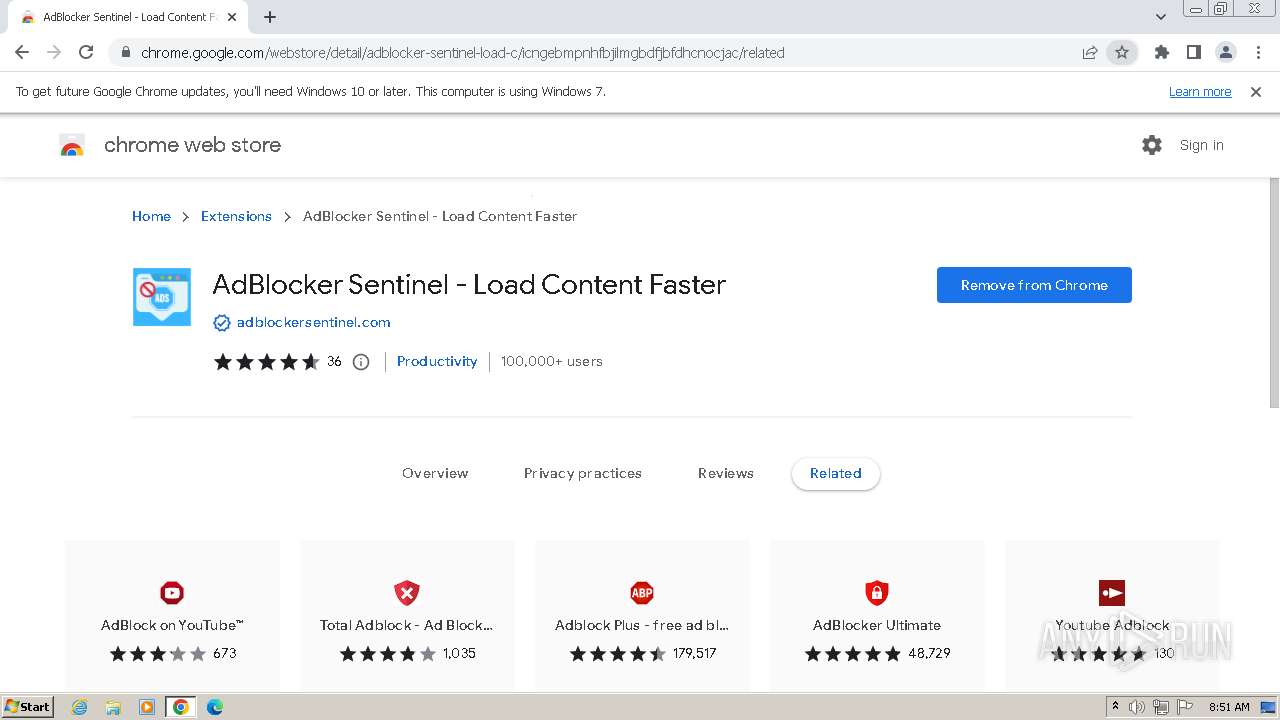Click the Chrome Web Store settings gear

coord(1152,145)
